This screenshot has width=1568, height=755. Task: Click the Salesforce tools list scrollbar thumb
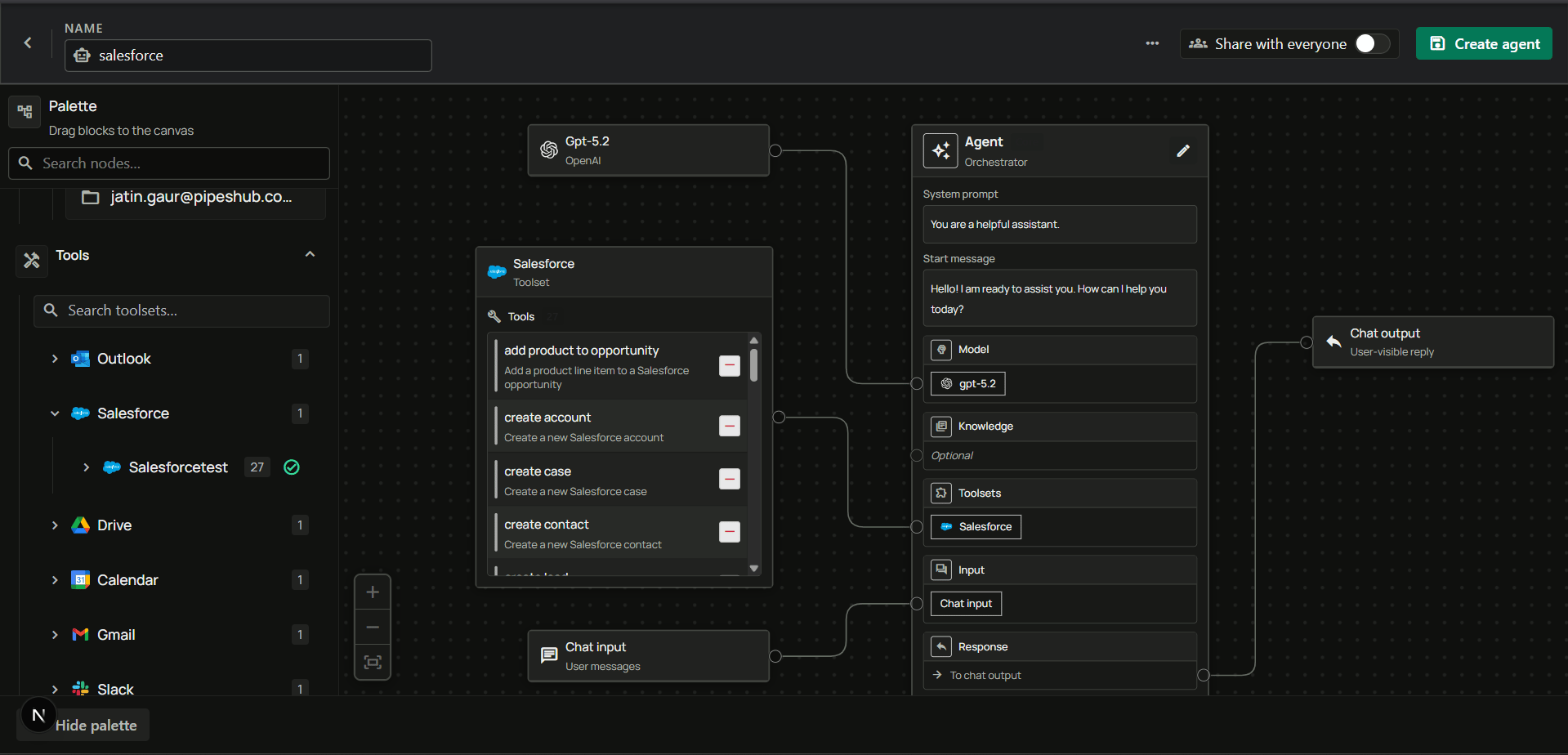point(753,365)
